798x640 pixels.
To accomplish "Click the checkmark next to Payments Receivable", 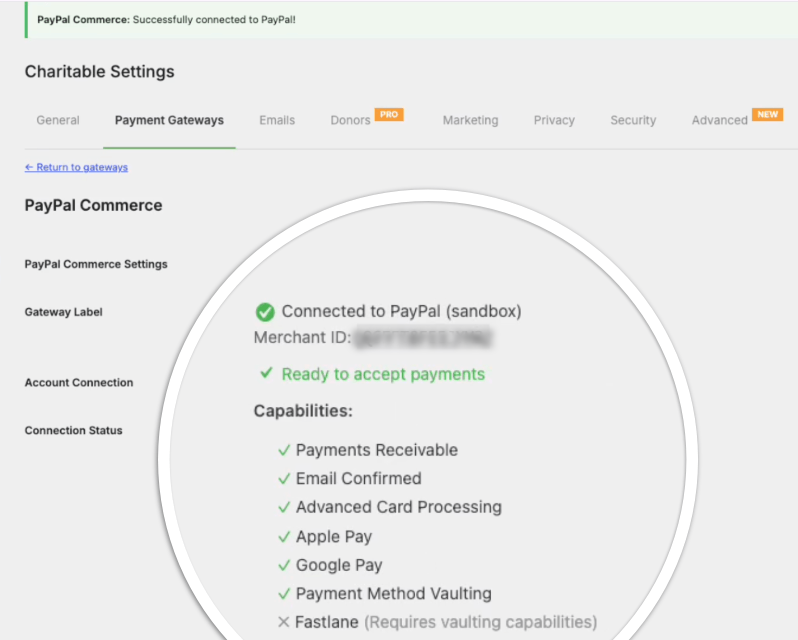I will [x=284, y=450].
